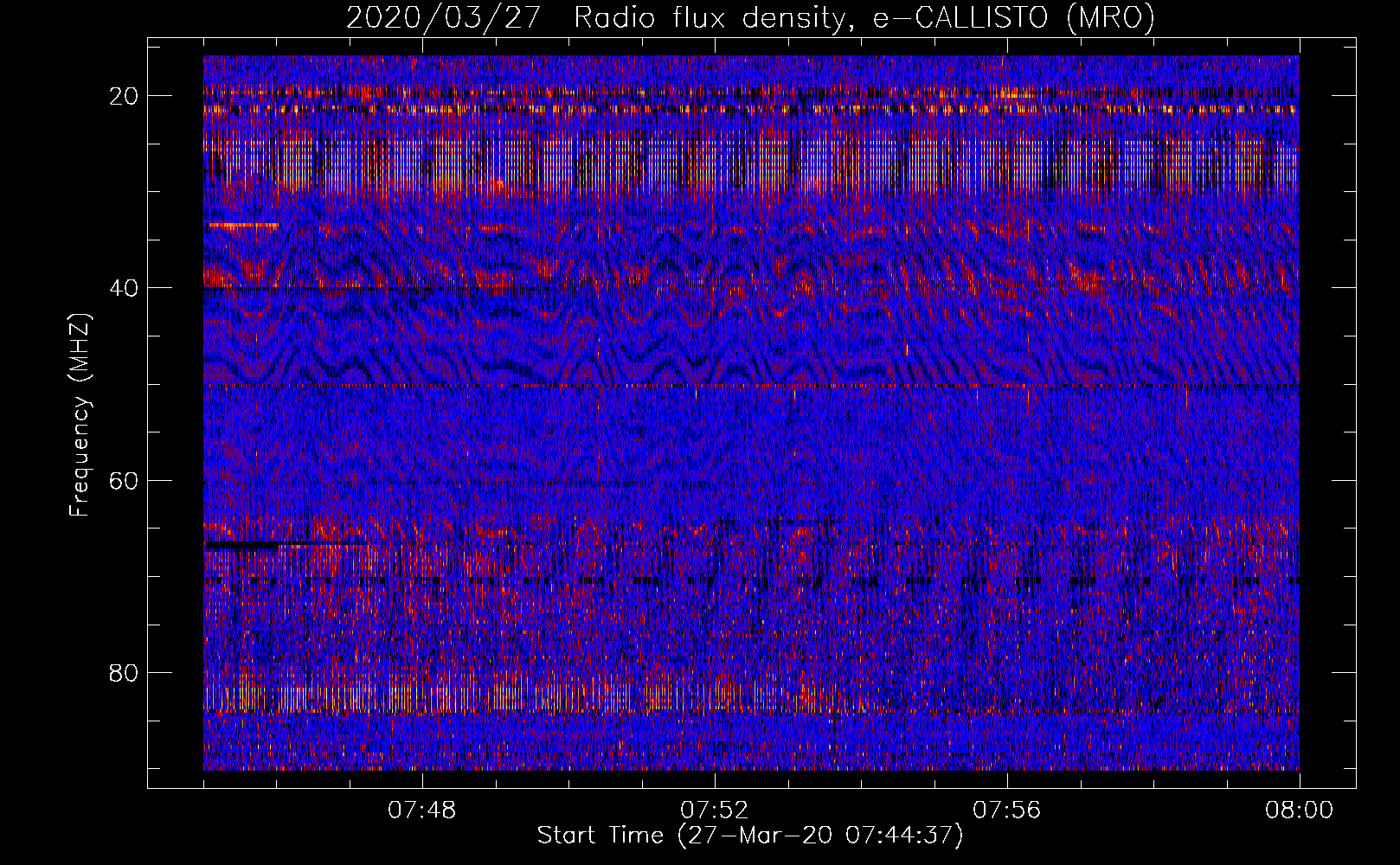1400x865 pixels.
Task: Click the 07:48 time tick label
Action: click(x=422, y=811)
